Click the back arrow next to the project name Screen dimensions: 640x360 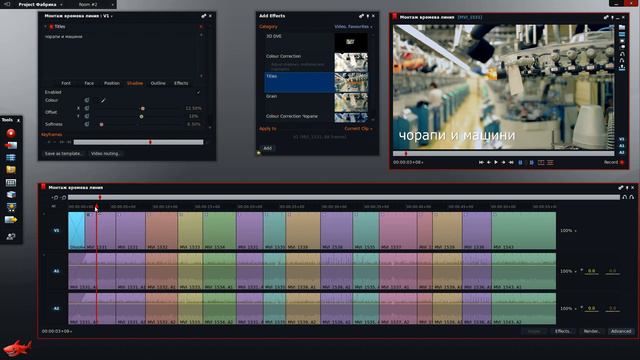7,4
